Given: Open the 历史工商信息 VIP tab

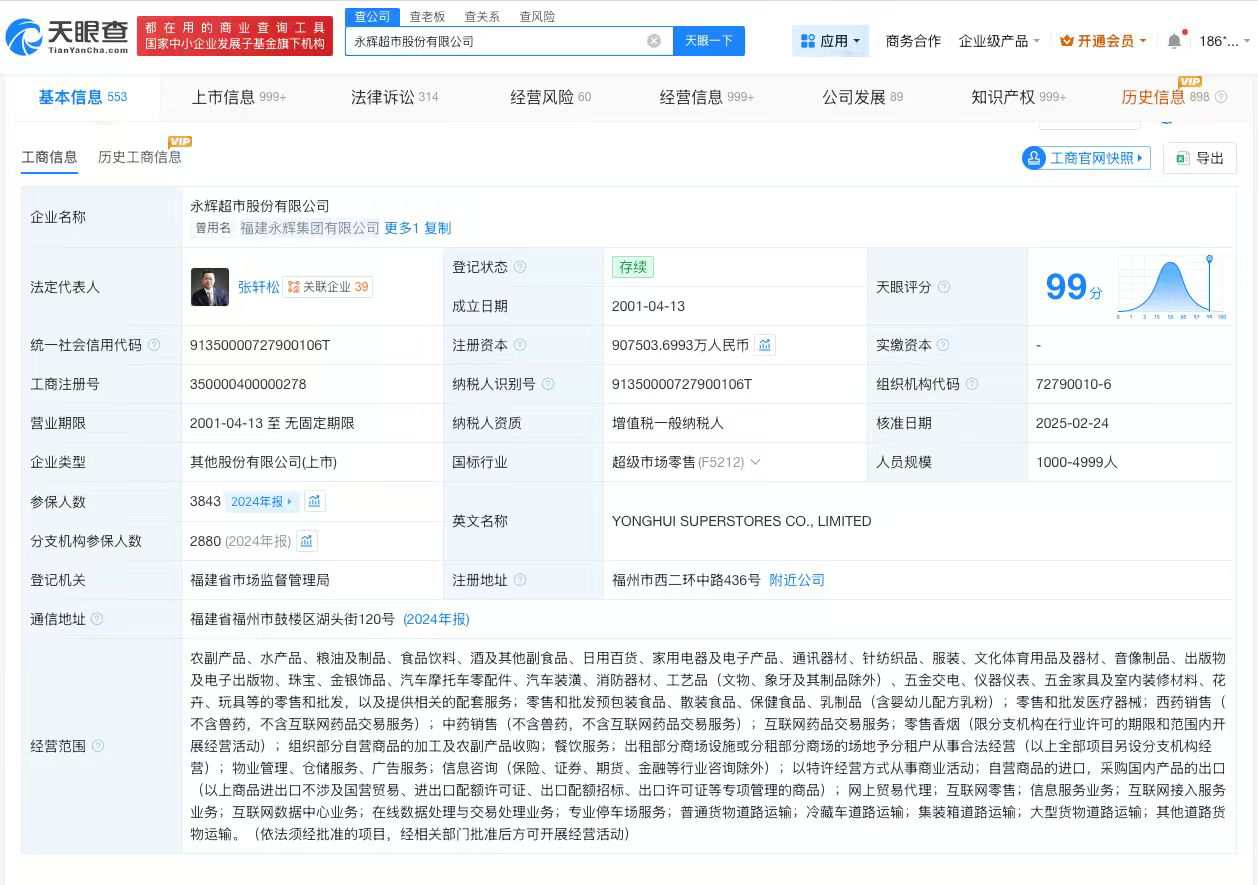Looking at the screenshot, I should click(139, 157).
